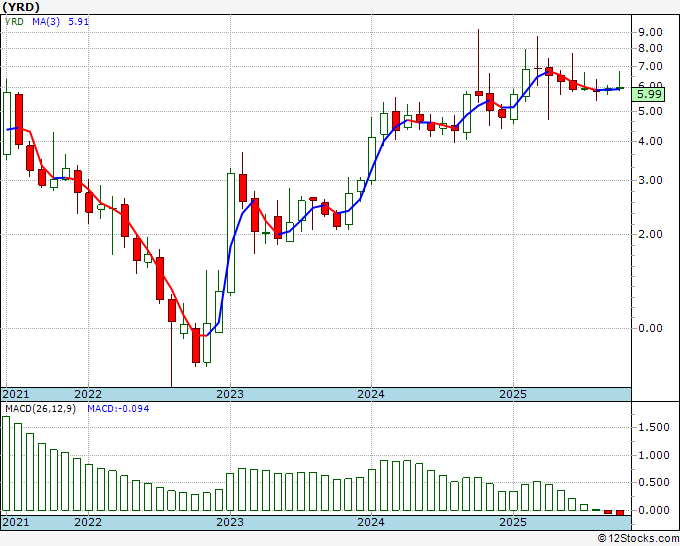Click the YRD legend label
The image size is (680, 546).
(x=14, y=22)
